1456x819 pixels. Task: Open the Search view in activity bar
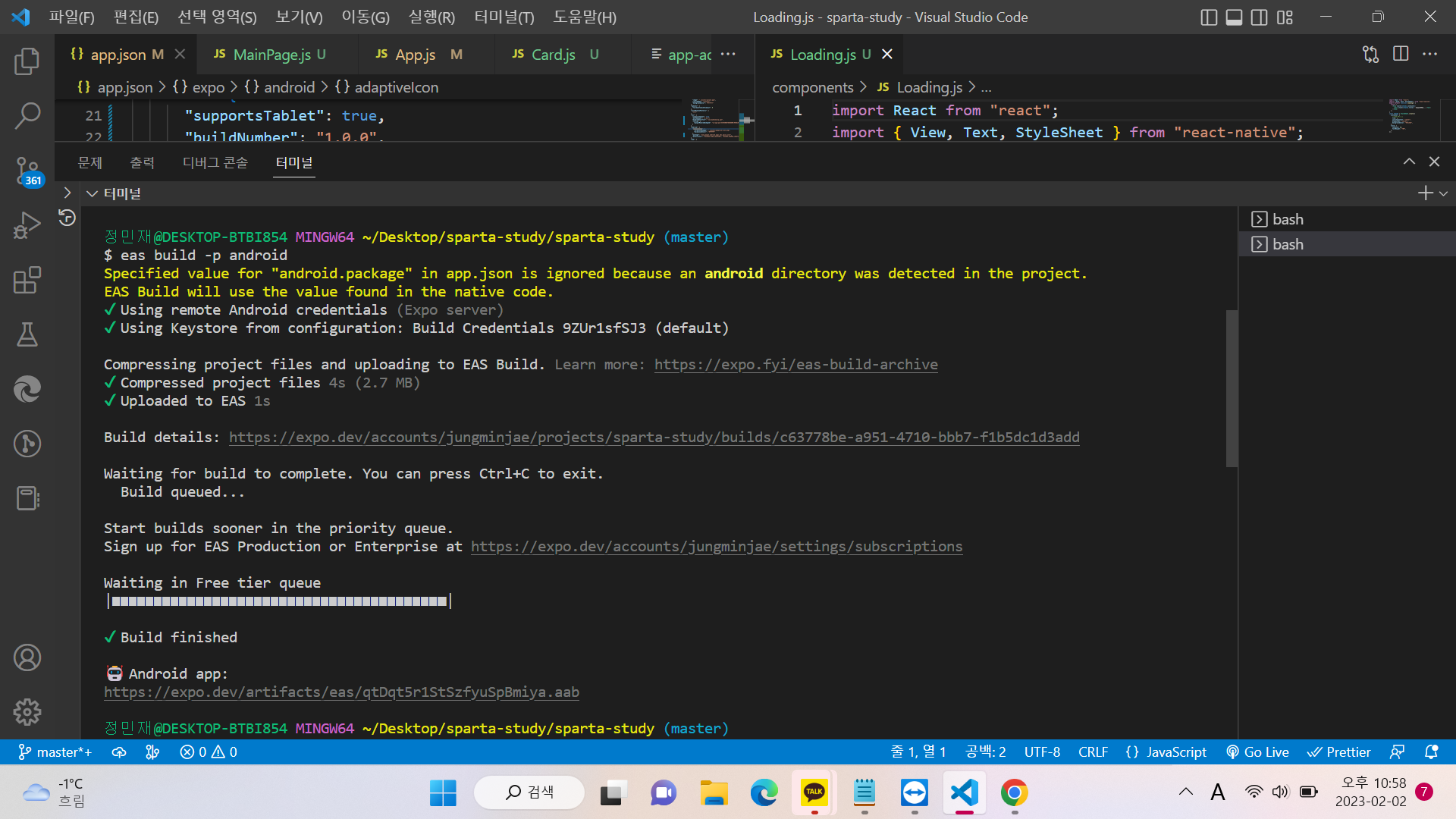pyautogui.click(x=27, y=116)
